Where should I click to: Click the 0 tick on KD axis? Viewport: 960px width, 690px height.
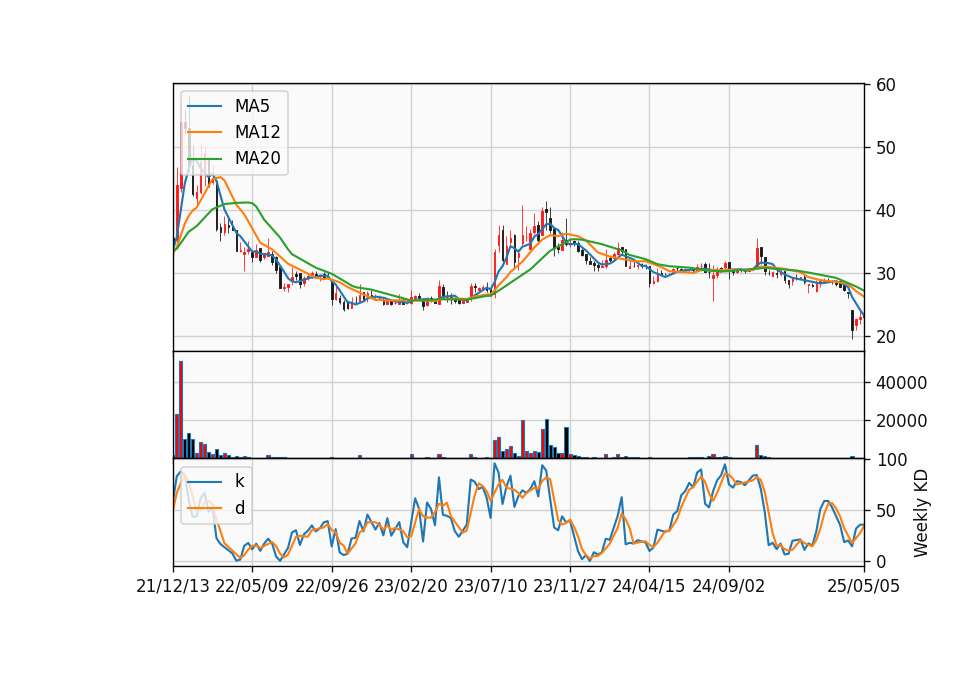[880, 561]
